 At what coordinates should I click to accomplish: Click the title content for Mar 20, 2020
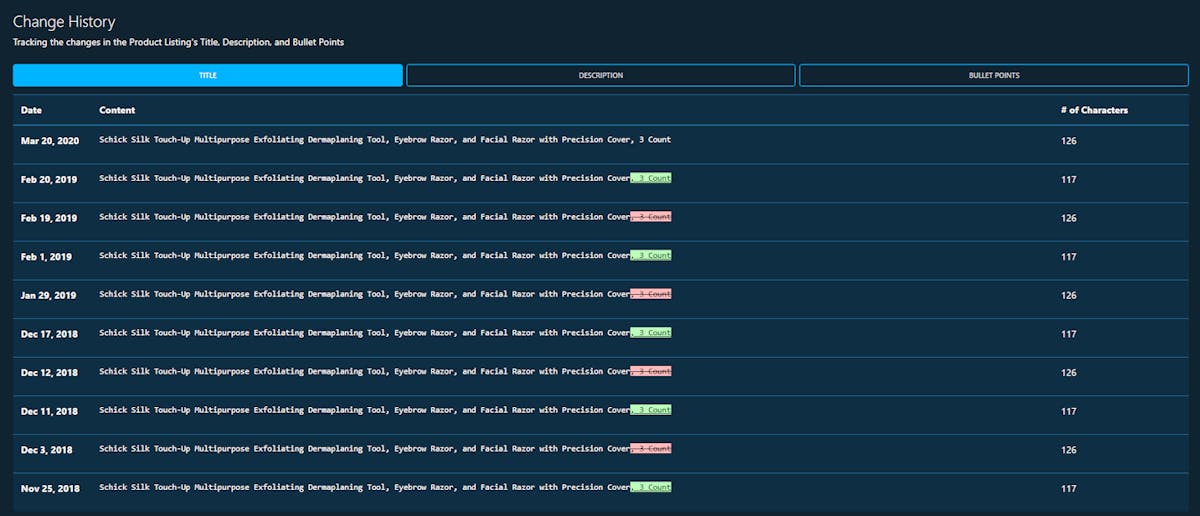pos(385,140)
